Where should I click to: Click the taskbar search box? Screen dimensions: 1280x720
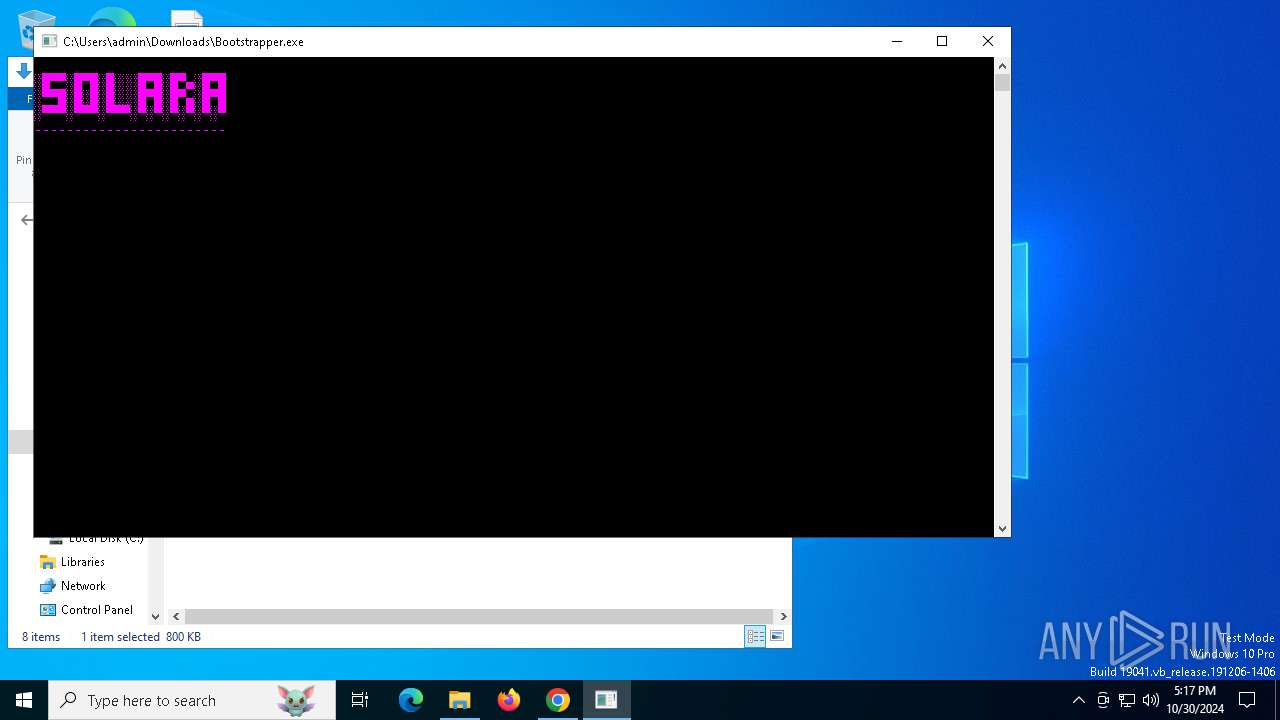pyautogui.click(x=192, y=700)
